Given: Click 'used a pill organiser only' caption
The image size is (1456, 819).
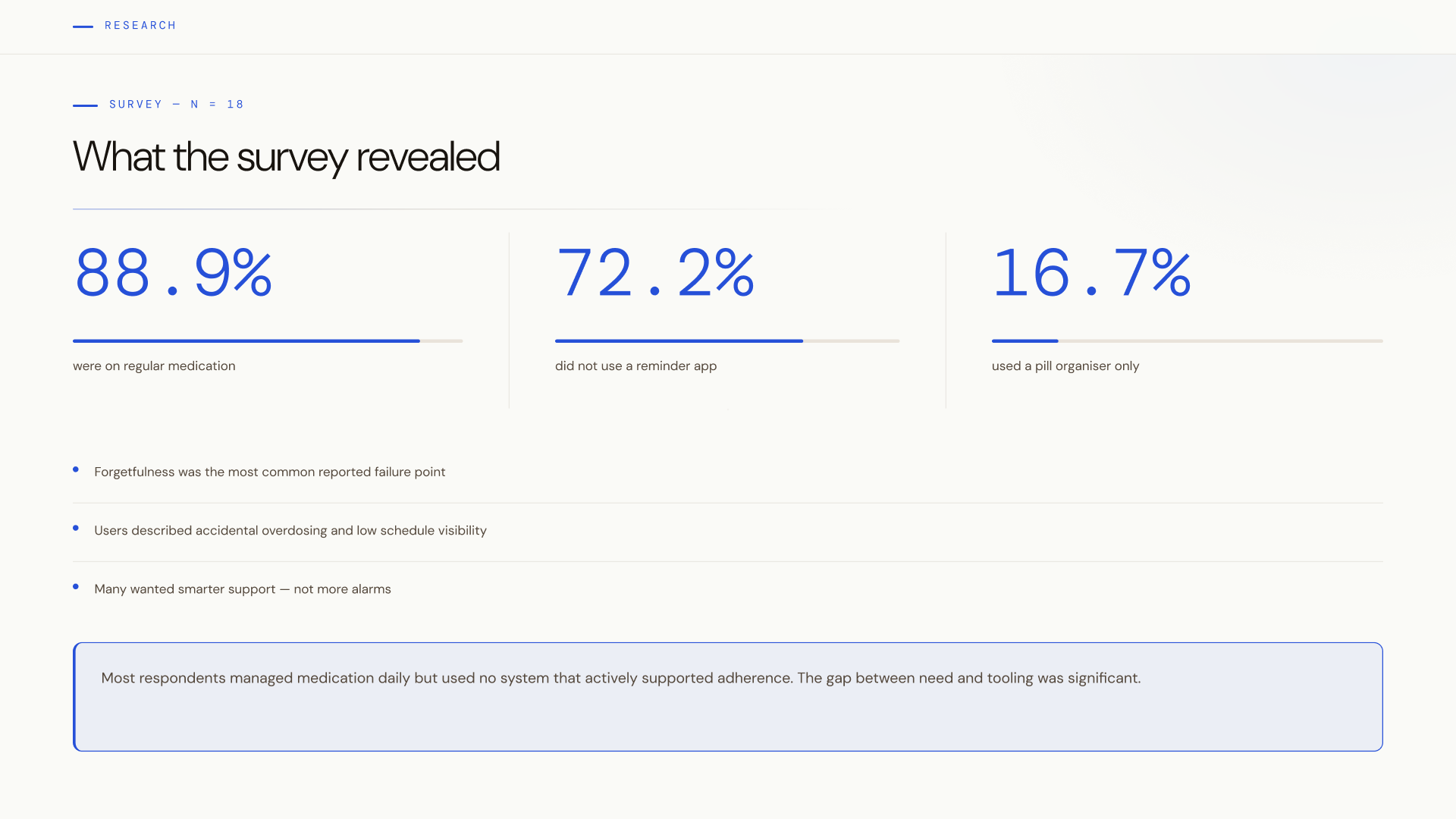Looking at the screenshot, I should 1065,366.
